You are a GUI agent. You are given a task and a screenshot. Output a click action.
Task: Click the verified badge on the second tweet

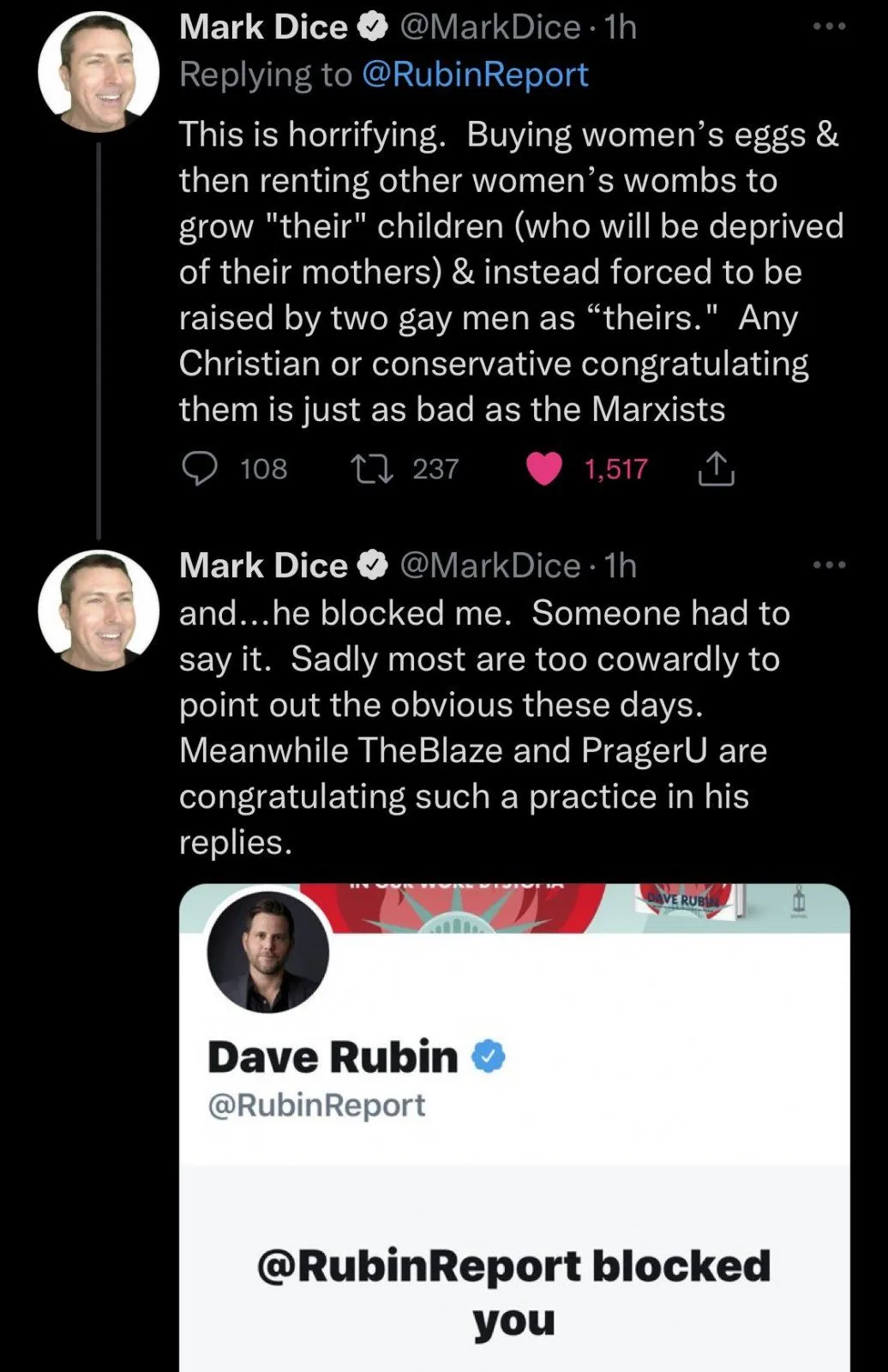(372, 566)
